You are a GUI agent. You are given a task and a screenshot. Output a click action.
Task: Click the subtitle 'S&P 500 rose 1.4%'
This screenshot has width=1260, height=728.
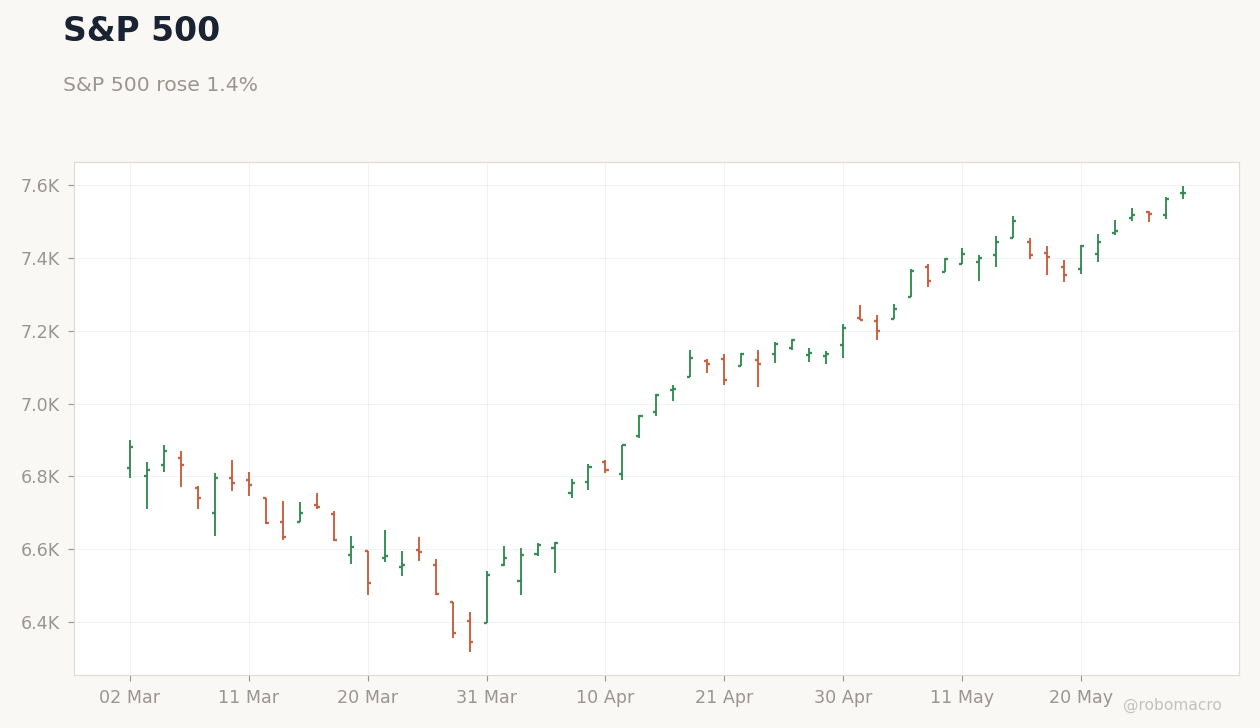point(160,85)
